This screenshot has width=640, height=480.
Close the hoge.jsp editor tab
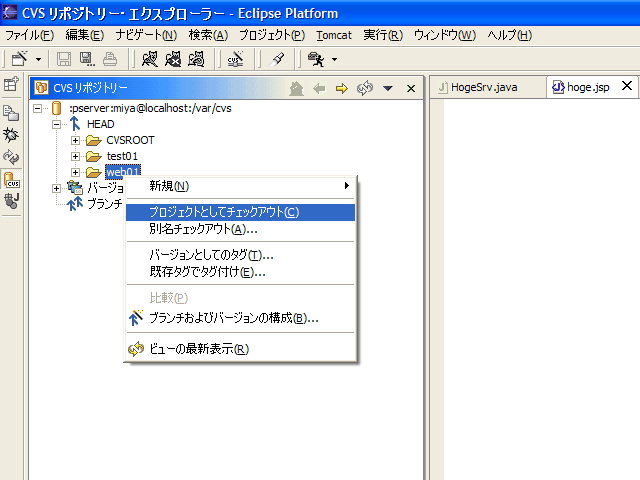coord(627,86)
